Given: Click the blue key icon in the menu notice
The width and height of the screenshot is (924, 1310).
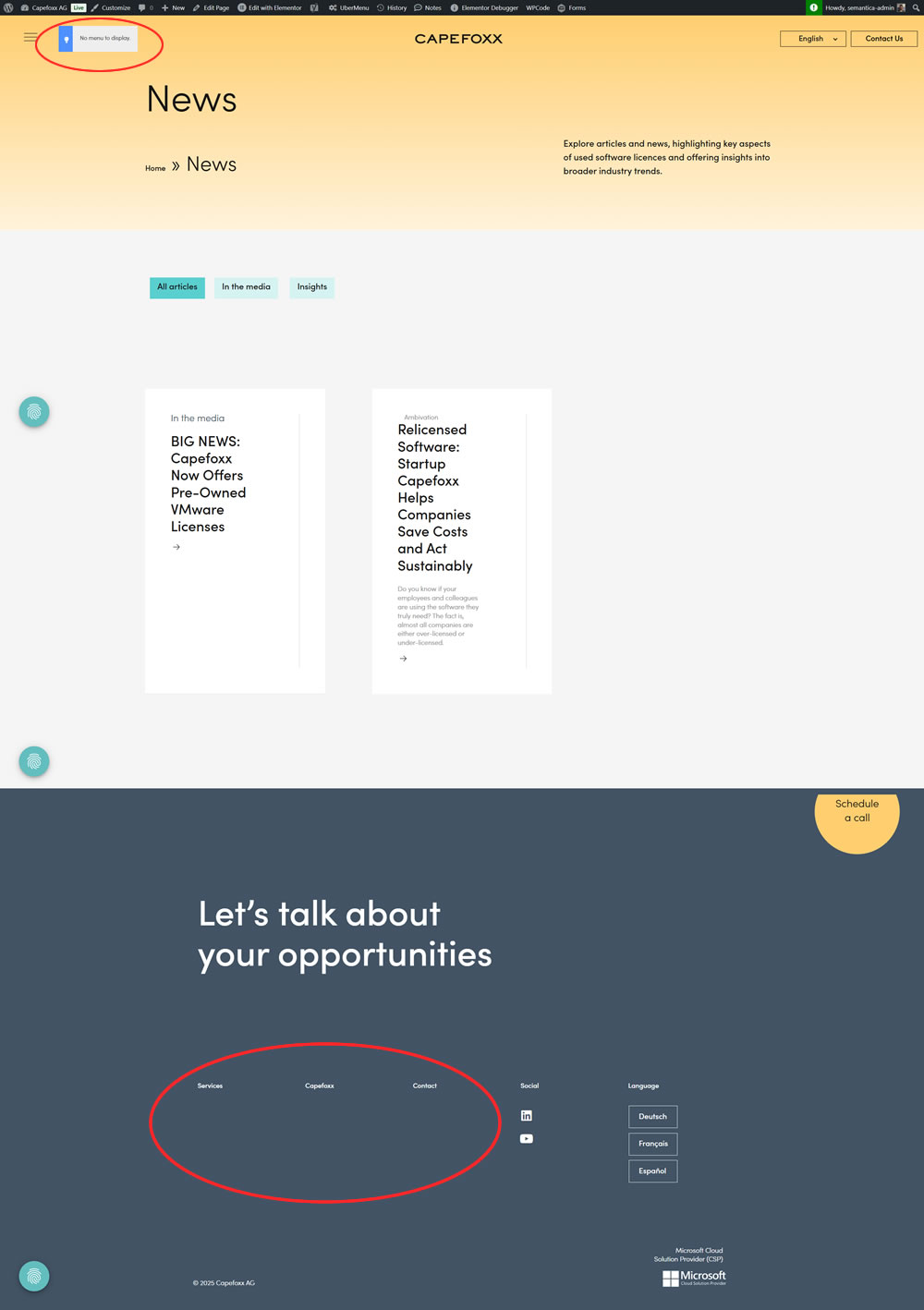Looking at the screenshot, I should [66, 39].
